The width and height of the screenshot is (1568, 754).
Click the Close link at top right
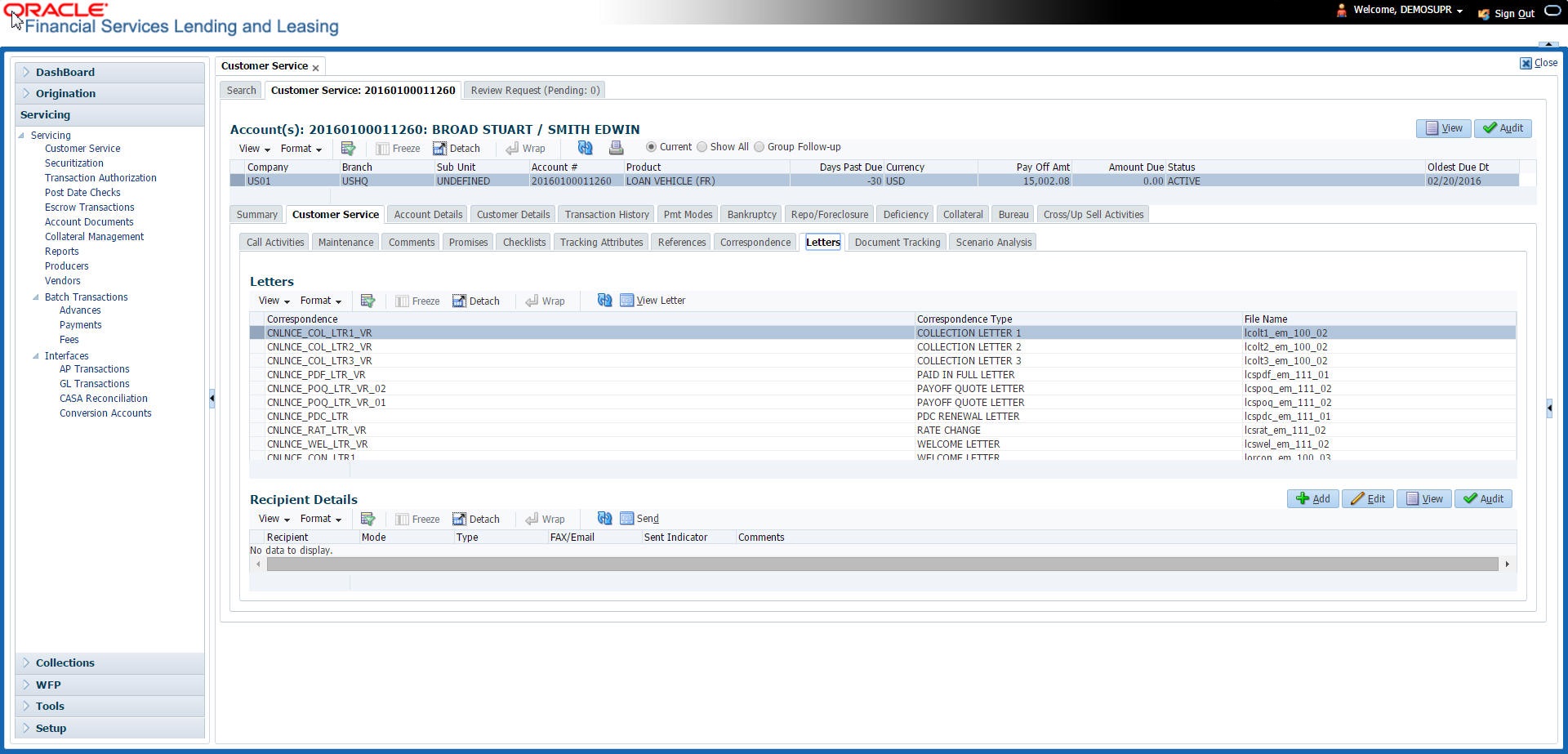coord(1539,62)
